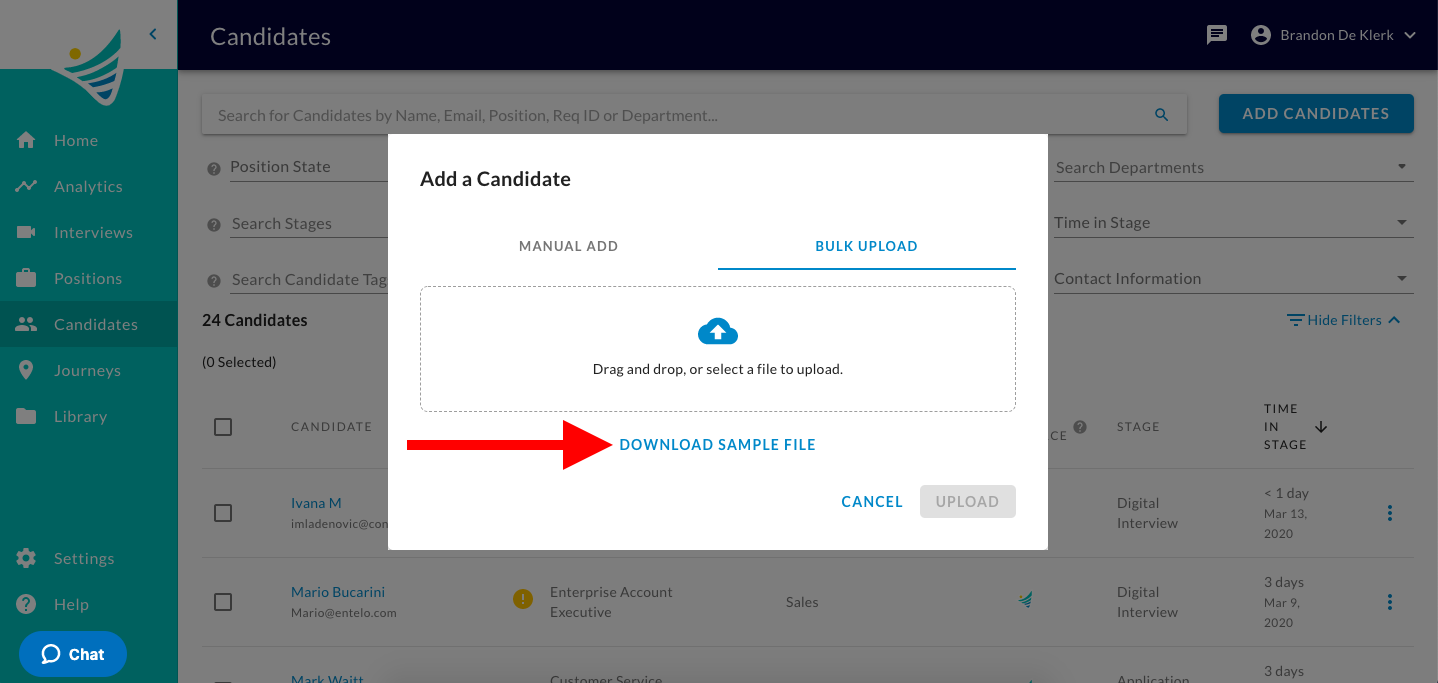Open the Ivana M row actions menu
1438x683 pixels.
pos(1390,513)
